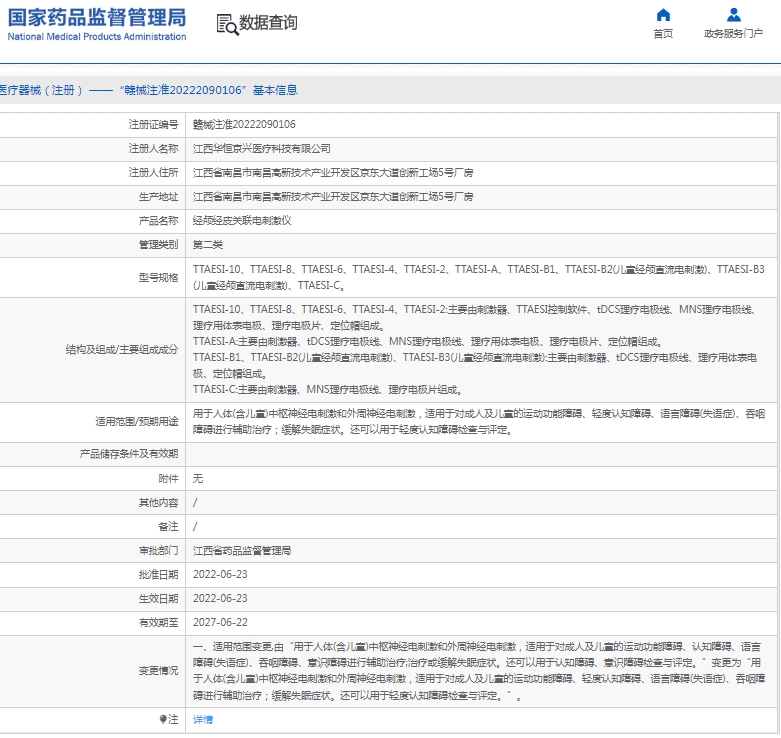This screenshot has width=781, height=738.
Task: Select registration number 赣械注准20222090106 cell
Action: click(x=244, y=124)
